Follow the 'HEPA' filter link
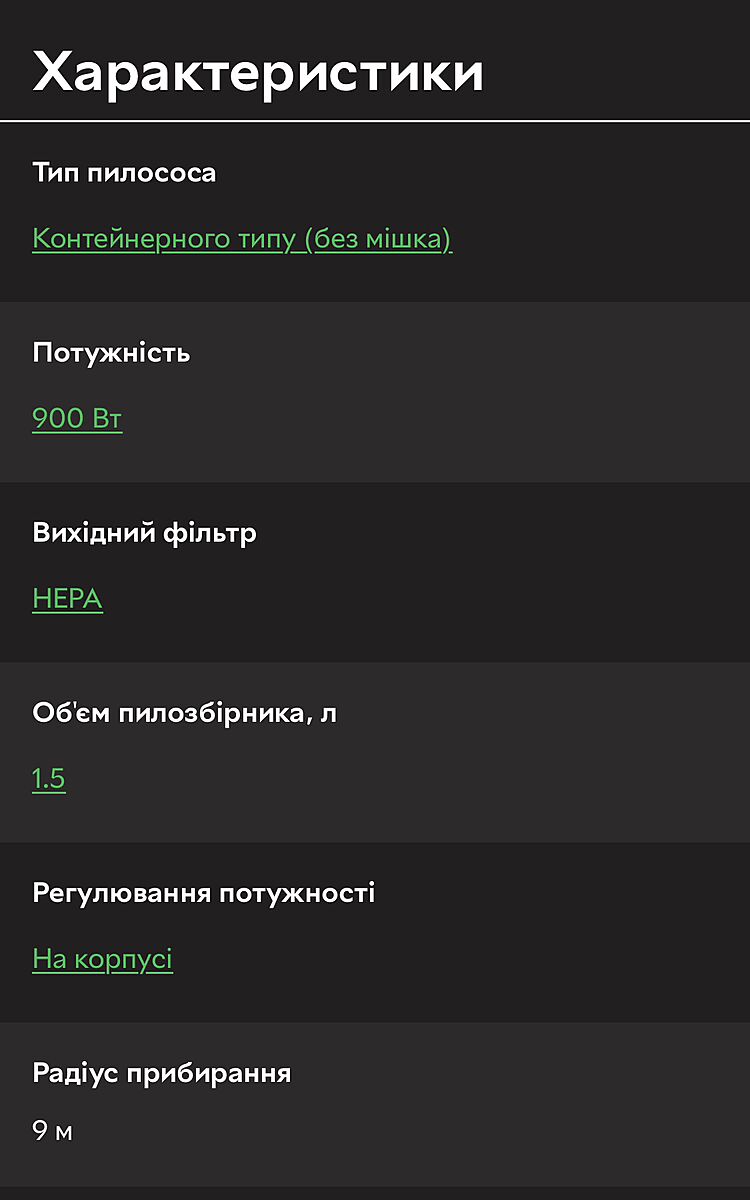The image size is (750, 1200). point(67,599)
